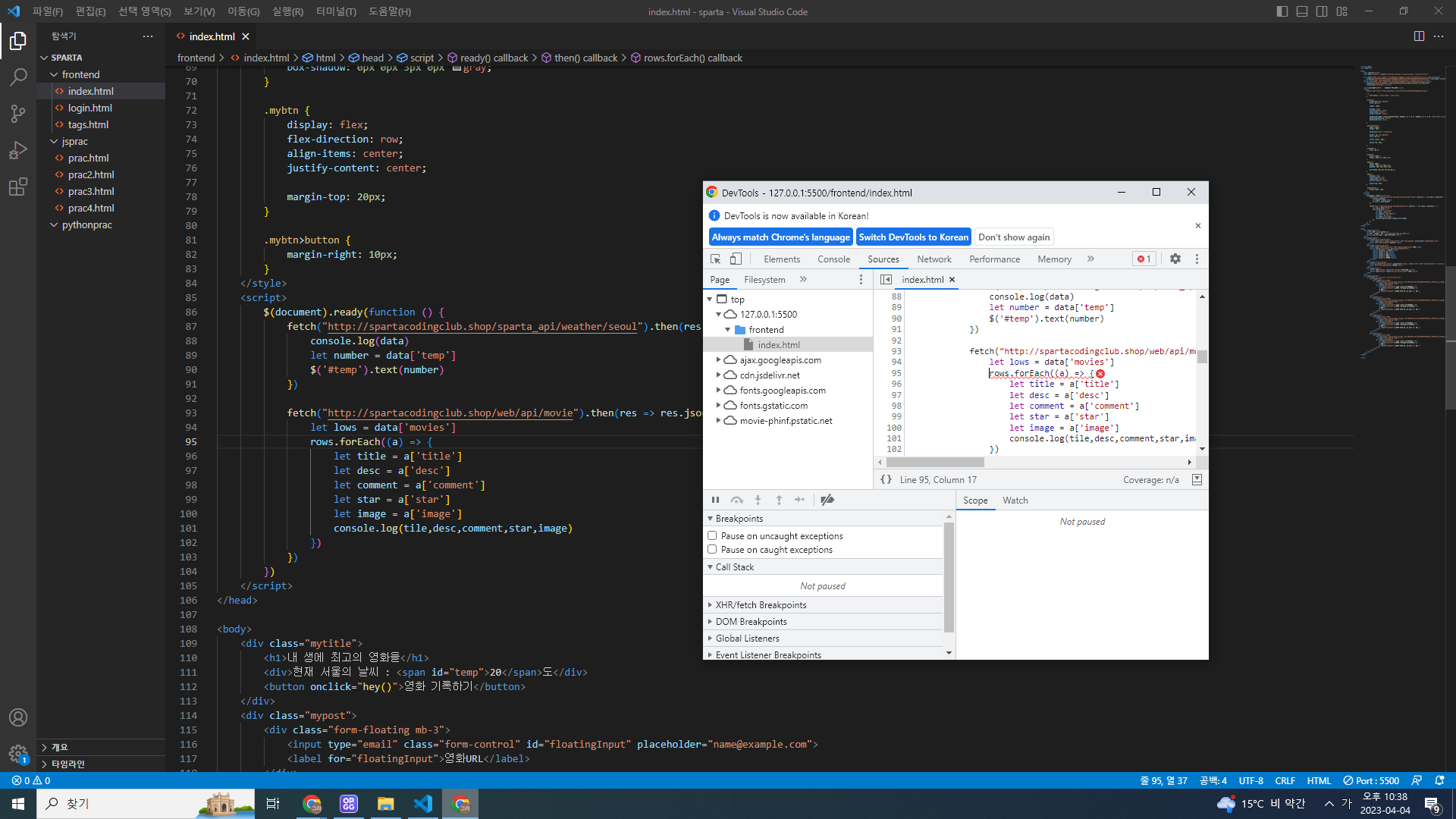
Task: Click the Step into debugger button
Action: tap(758, 500)
